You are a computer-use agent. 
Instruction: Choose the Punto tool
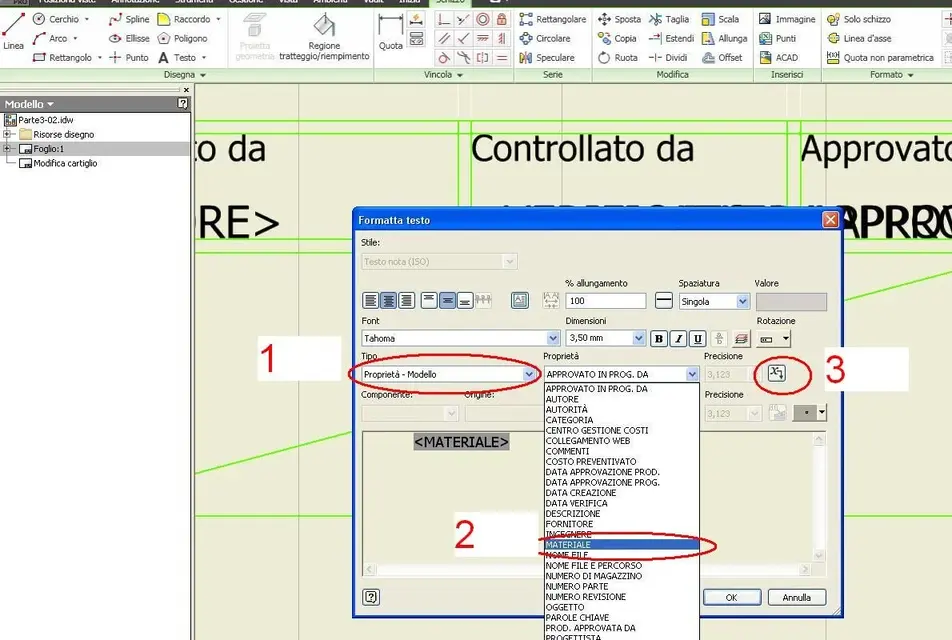129,58
